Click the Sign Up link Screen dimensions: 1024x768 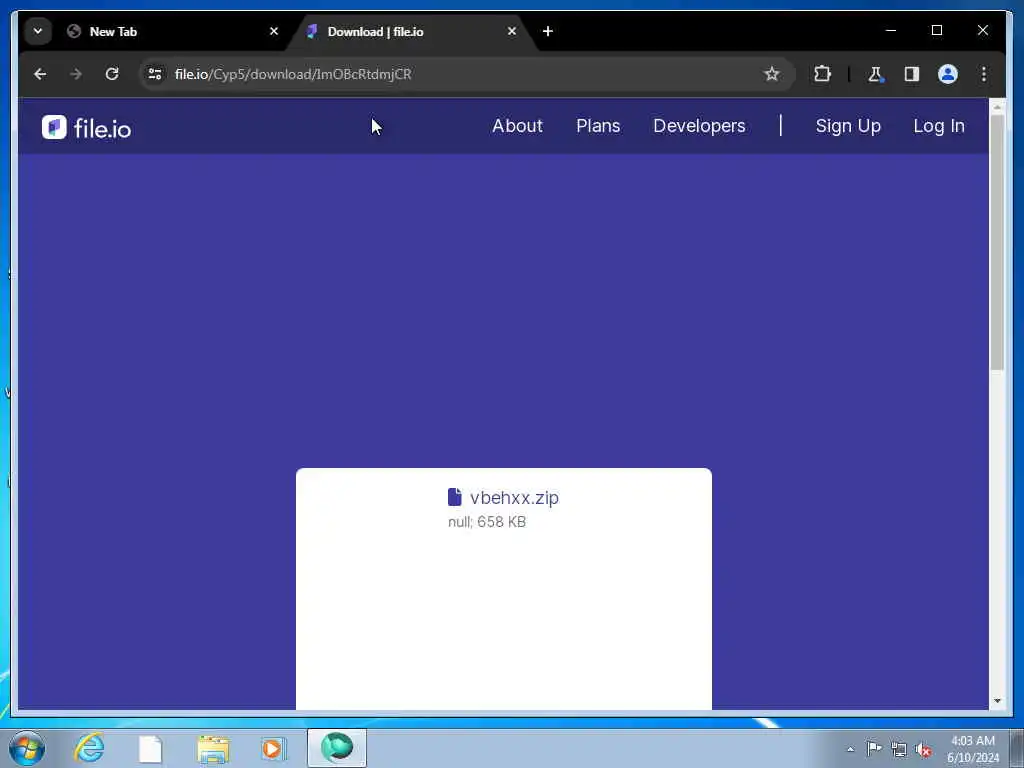848,126
